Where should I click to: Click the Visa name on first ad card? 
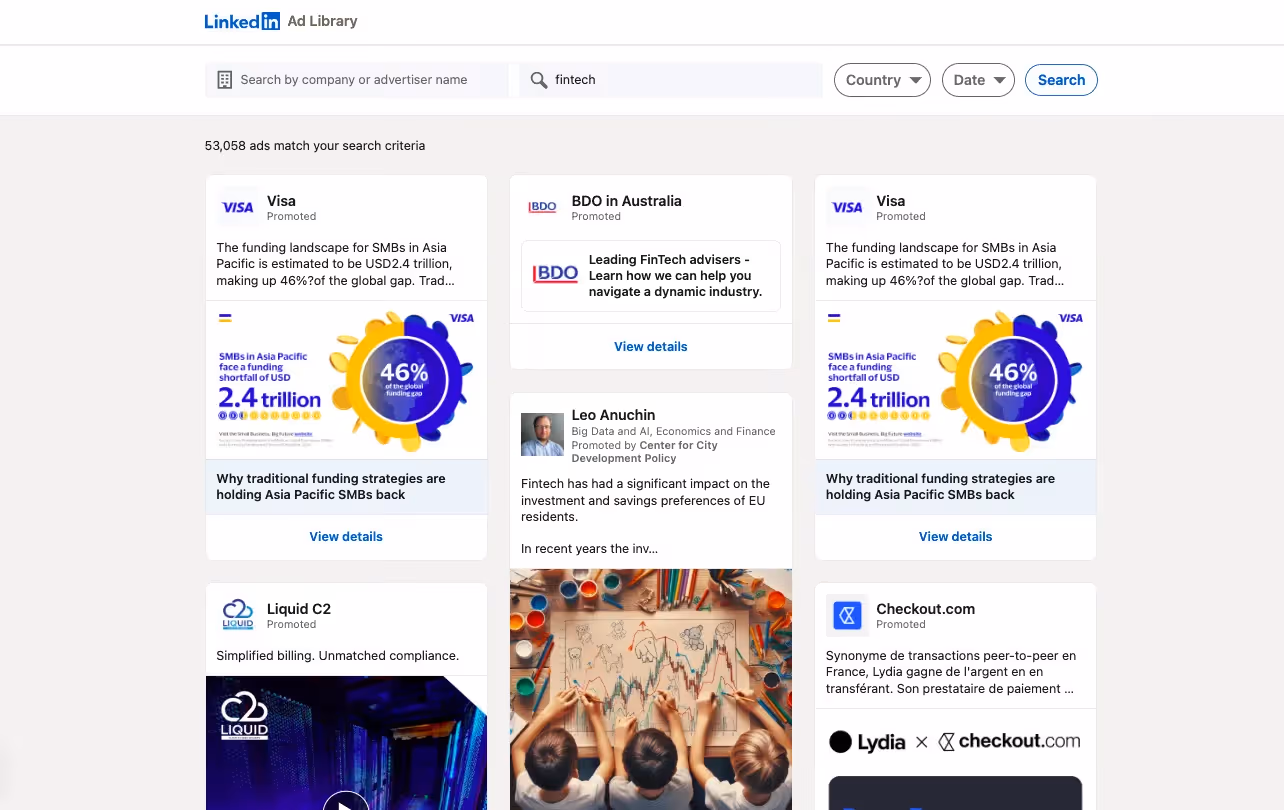pos(281,201)
